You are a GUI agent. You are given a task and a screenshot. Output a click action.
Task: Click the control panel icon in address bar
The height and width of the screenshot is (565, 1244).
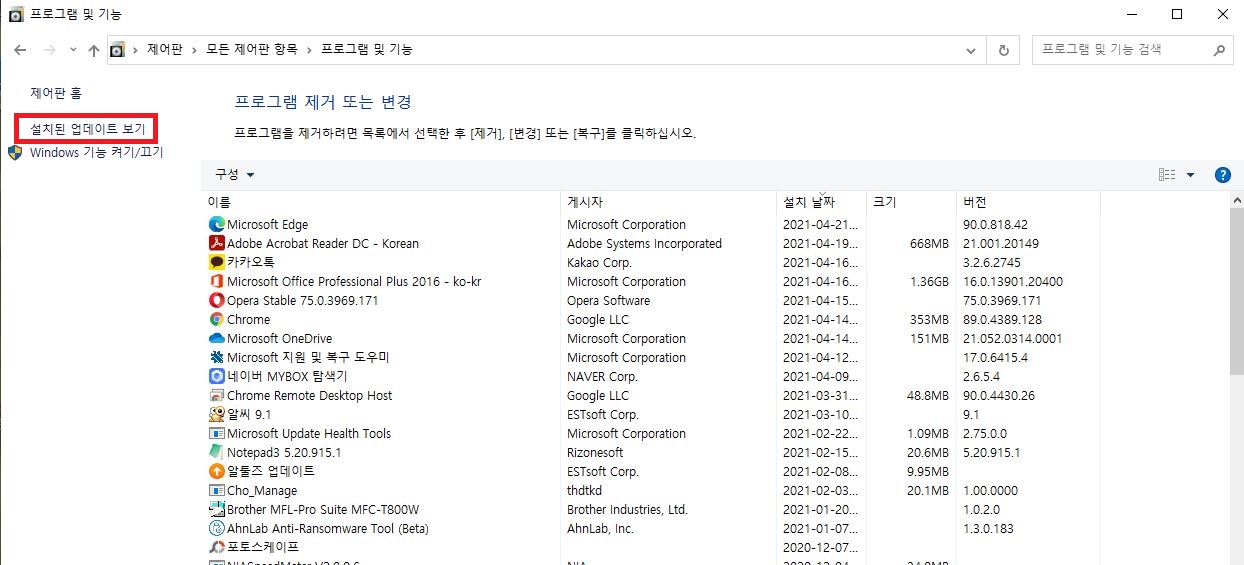click(x=117, y=49)
